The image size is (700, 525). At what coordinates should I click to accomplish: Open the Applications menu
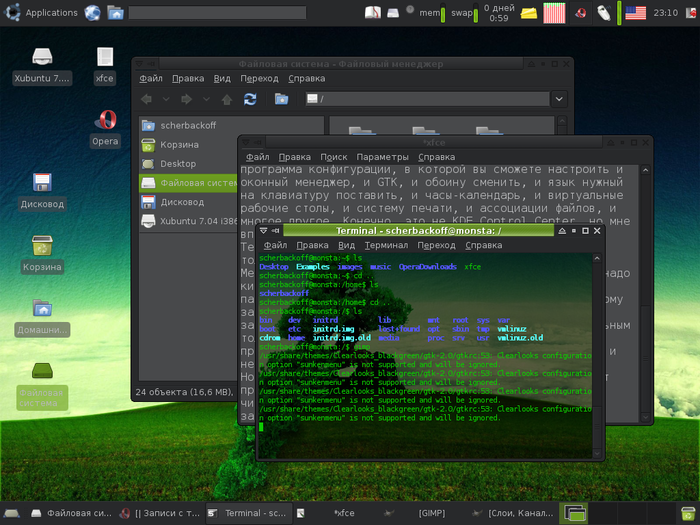41,12
